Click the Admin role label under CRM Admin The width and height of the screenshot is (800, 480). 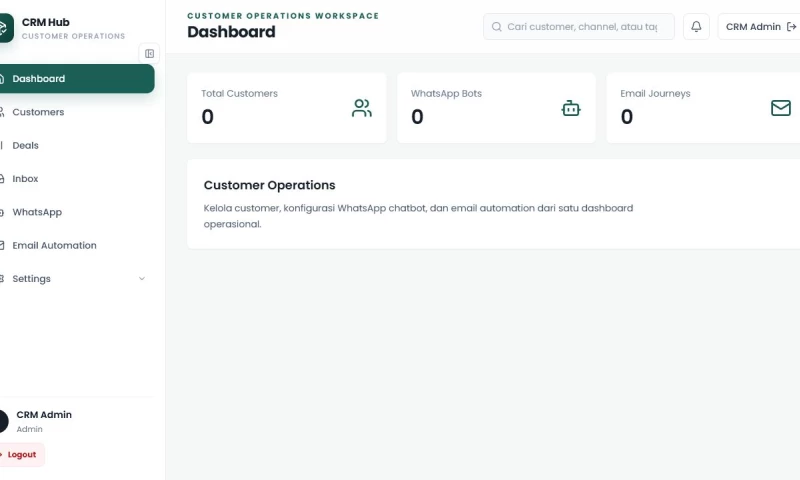(x=30, y=429)
